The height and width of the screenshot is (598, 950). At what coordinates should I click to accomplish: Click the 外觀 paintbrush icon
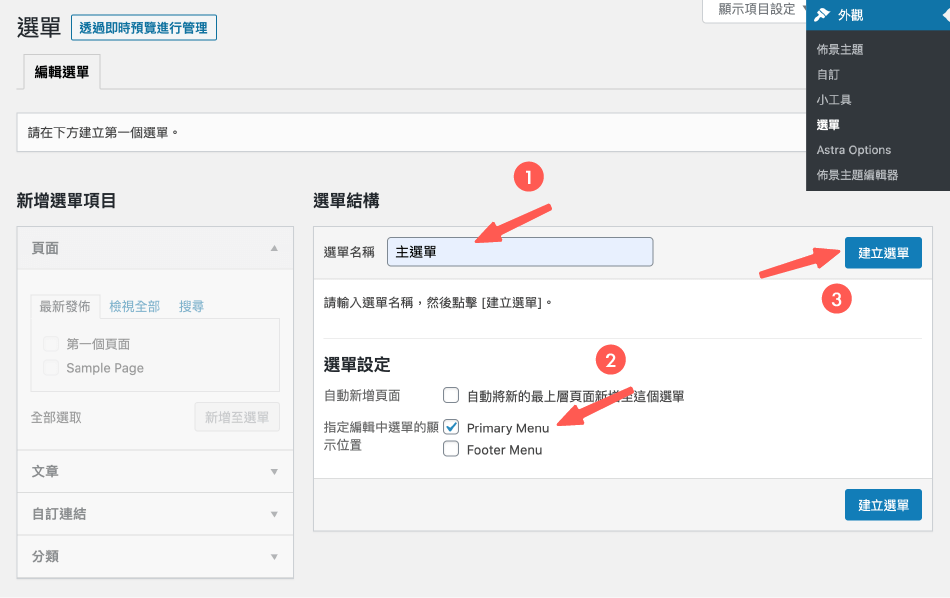point(822,15)
